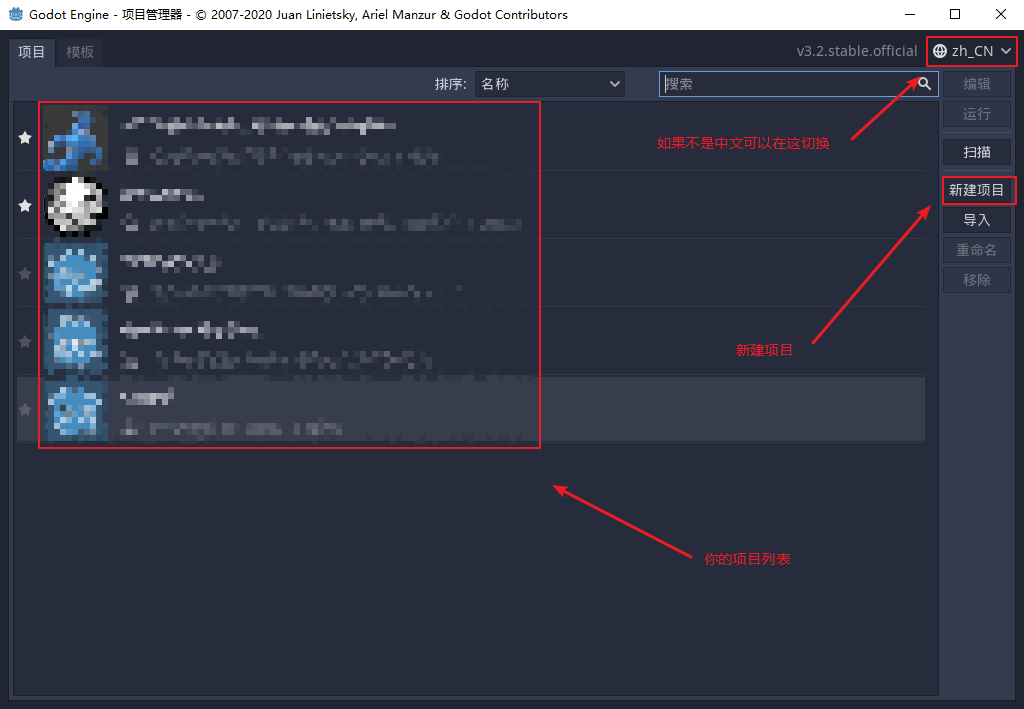Open Godot window icon in title bar
Viewport: 1024px width, 709px height.
point(16,14)
